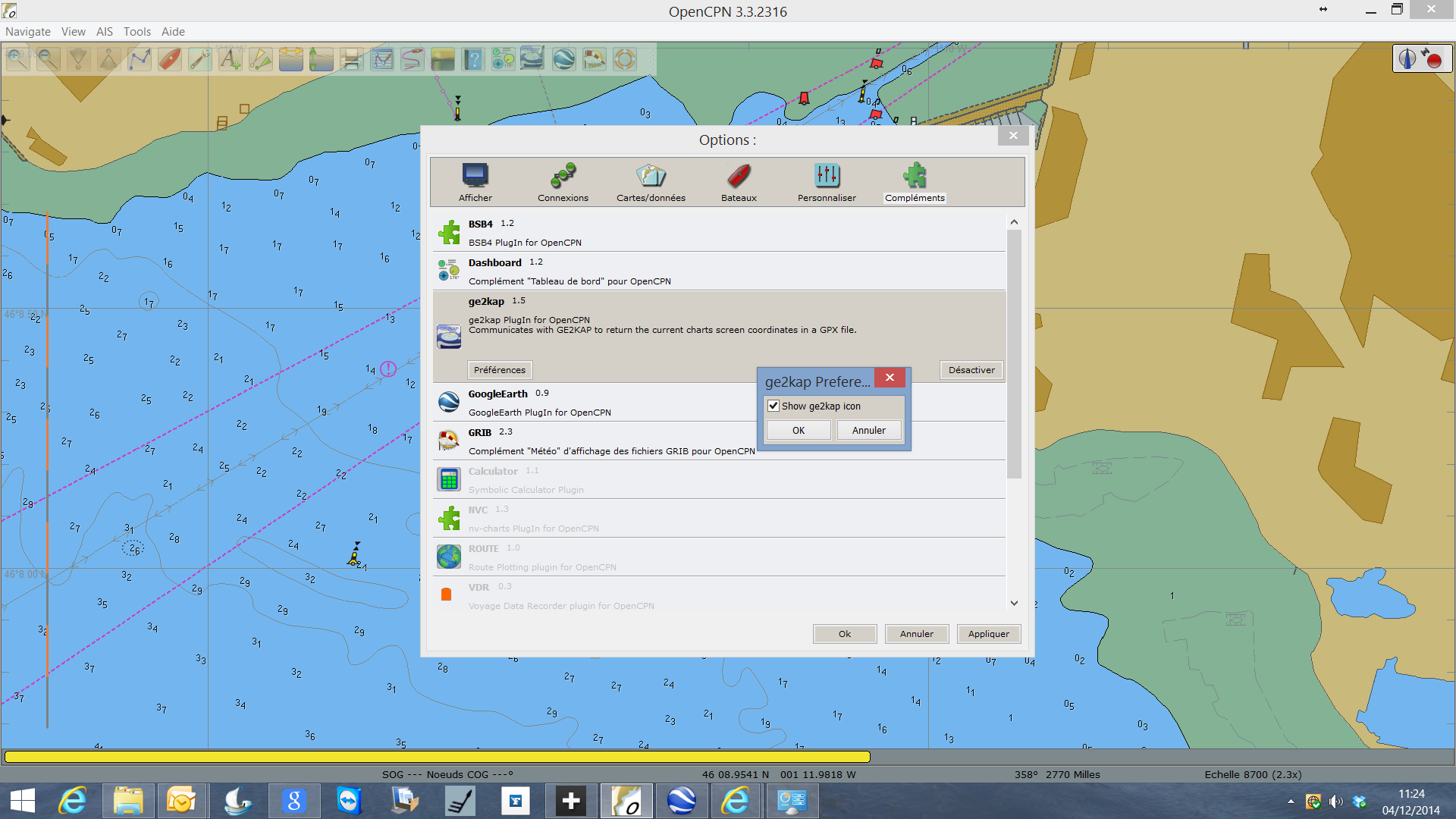Screen dimensions: 1456x819
Task: Open the route manager toolbar icon
Action: 382,59
